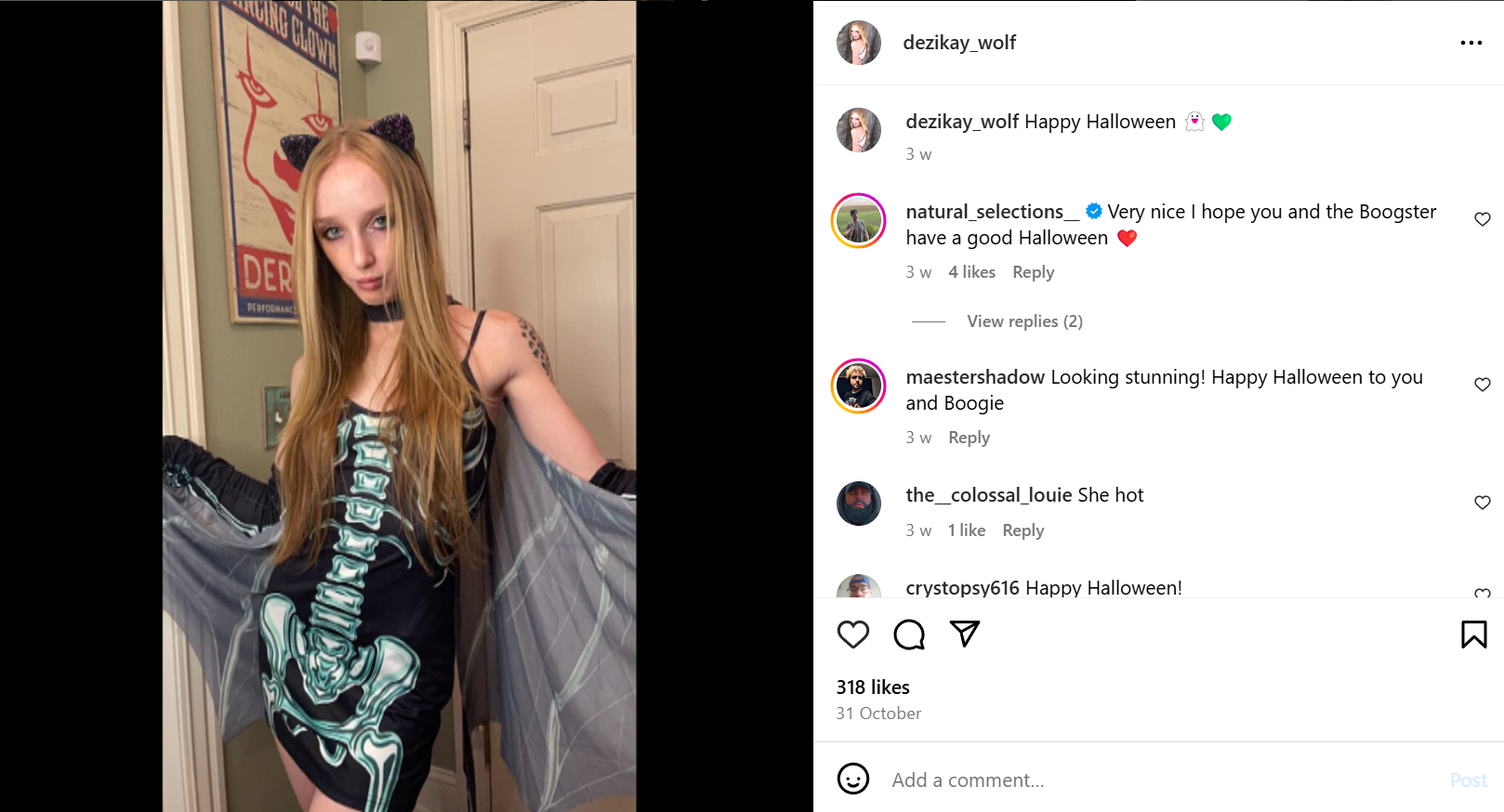Open dezikay_wolf profile from the header username
Image resolution: width=1504 pixels, height=812 pixels.
(x=959, y=43)
